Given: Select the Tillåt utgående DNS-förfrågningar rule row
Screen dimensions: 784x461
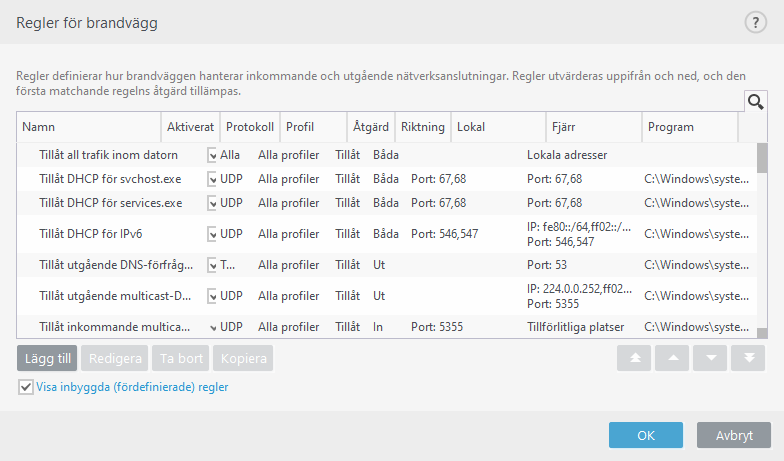Looking at the screenshot, I should coord(110,265).
